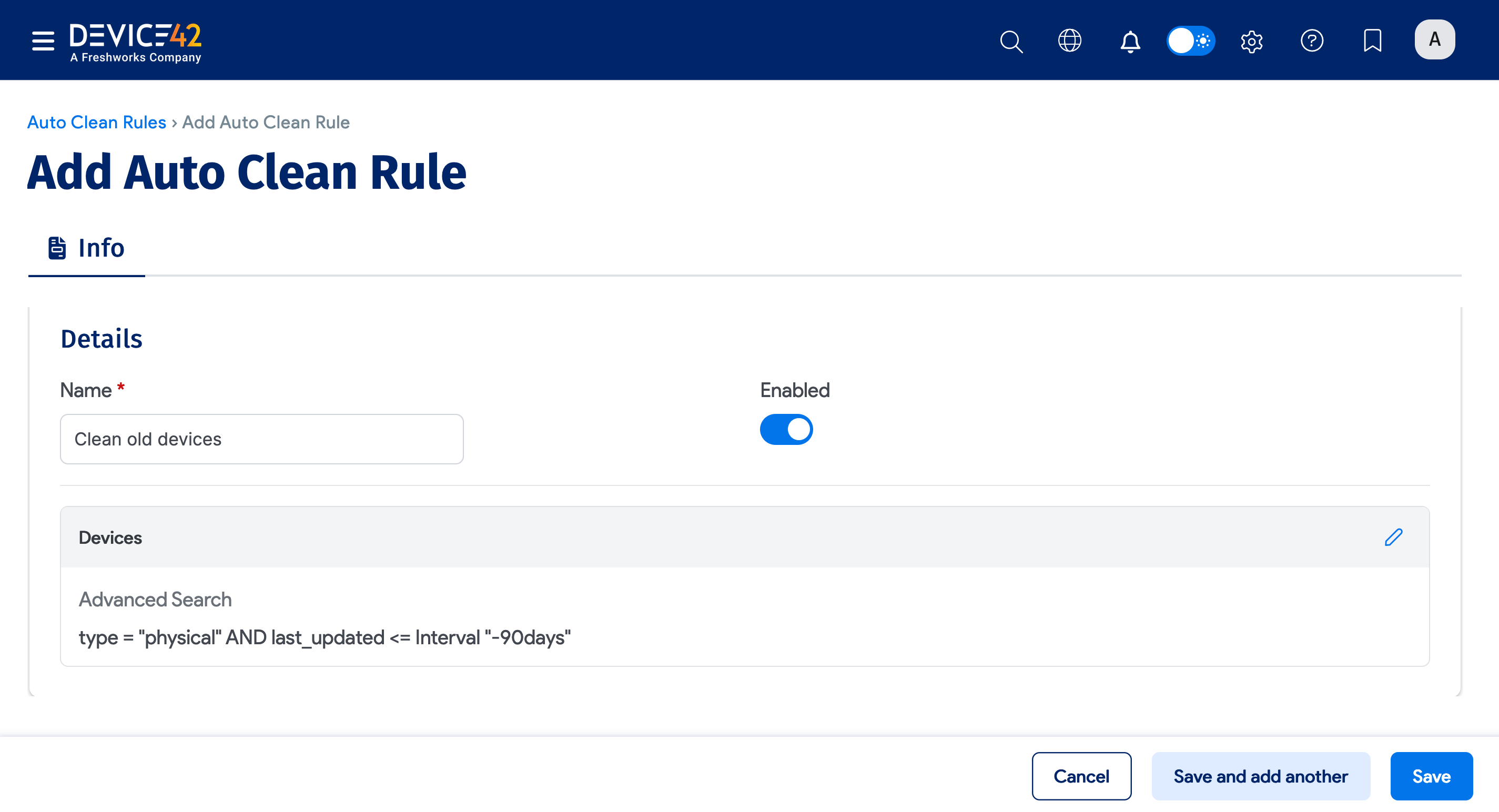Open the hamburger navigation menu

43,40
